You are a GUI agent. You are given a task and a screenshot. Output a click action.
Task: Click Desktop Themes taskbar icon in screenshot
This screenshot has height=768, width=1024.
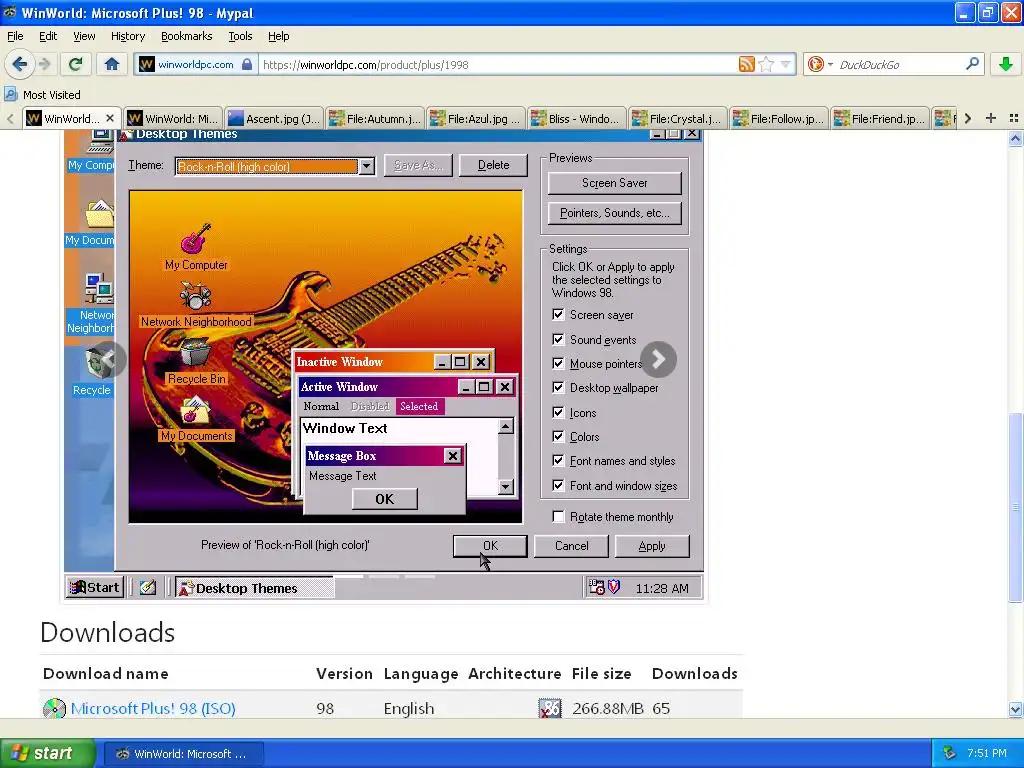pyautogui.click(x=187, y=588)
